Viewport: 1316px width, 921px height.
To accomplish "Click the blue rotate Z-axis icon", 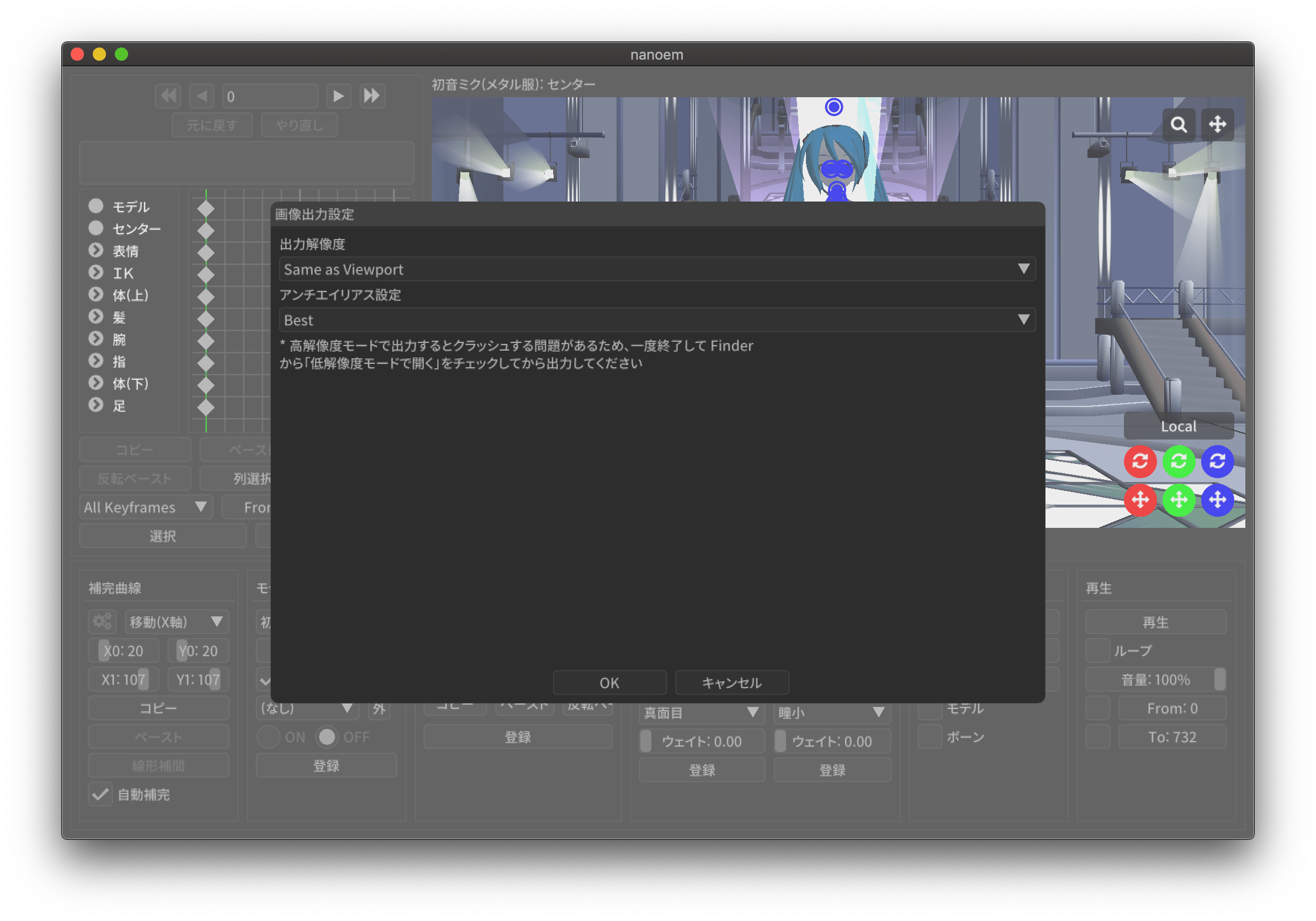I will 1217,461.
